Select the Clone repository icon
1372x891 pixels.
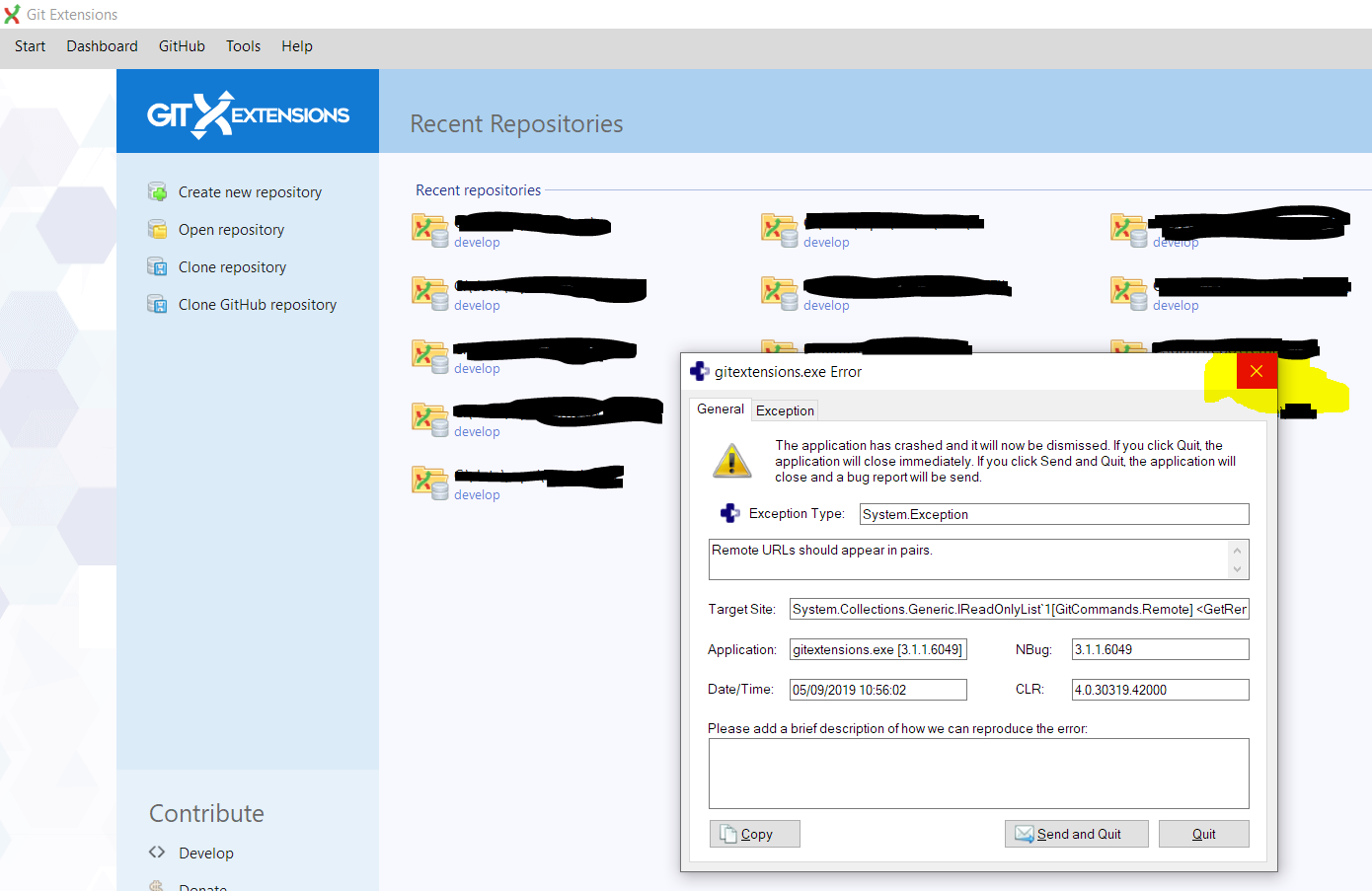pyautogui.click(x=158, y=266)
